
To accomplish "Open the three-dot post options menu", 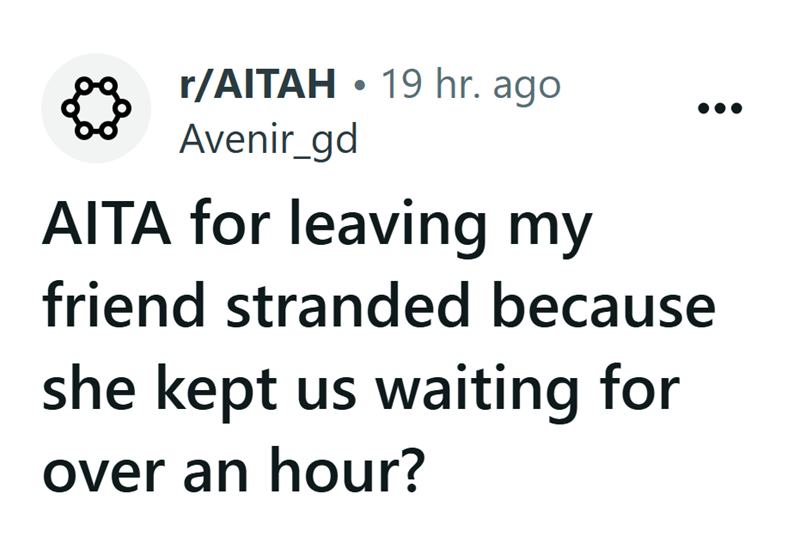I will pos(722,109).
